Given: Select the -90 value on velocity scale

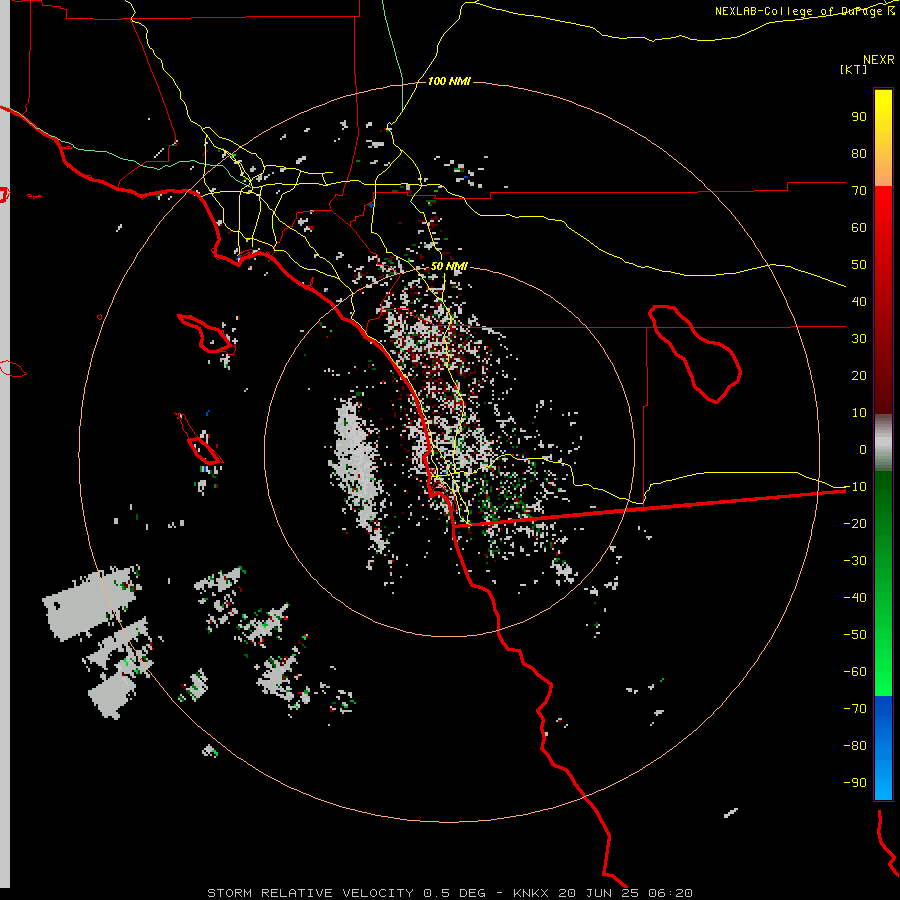Looking at the screenshot, I should 855,783.
